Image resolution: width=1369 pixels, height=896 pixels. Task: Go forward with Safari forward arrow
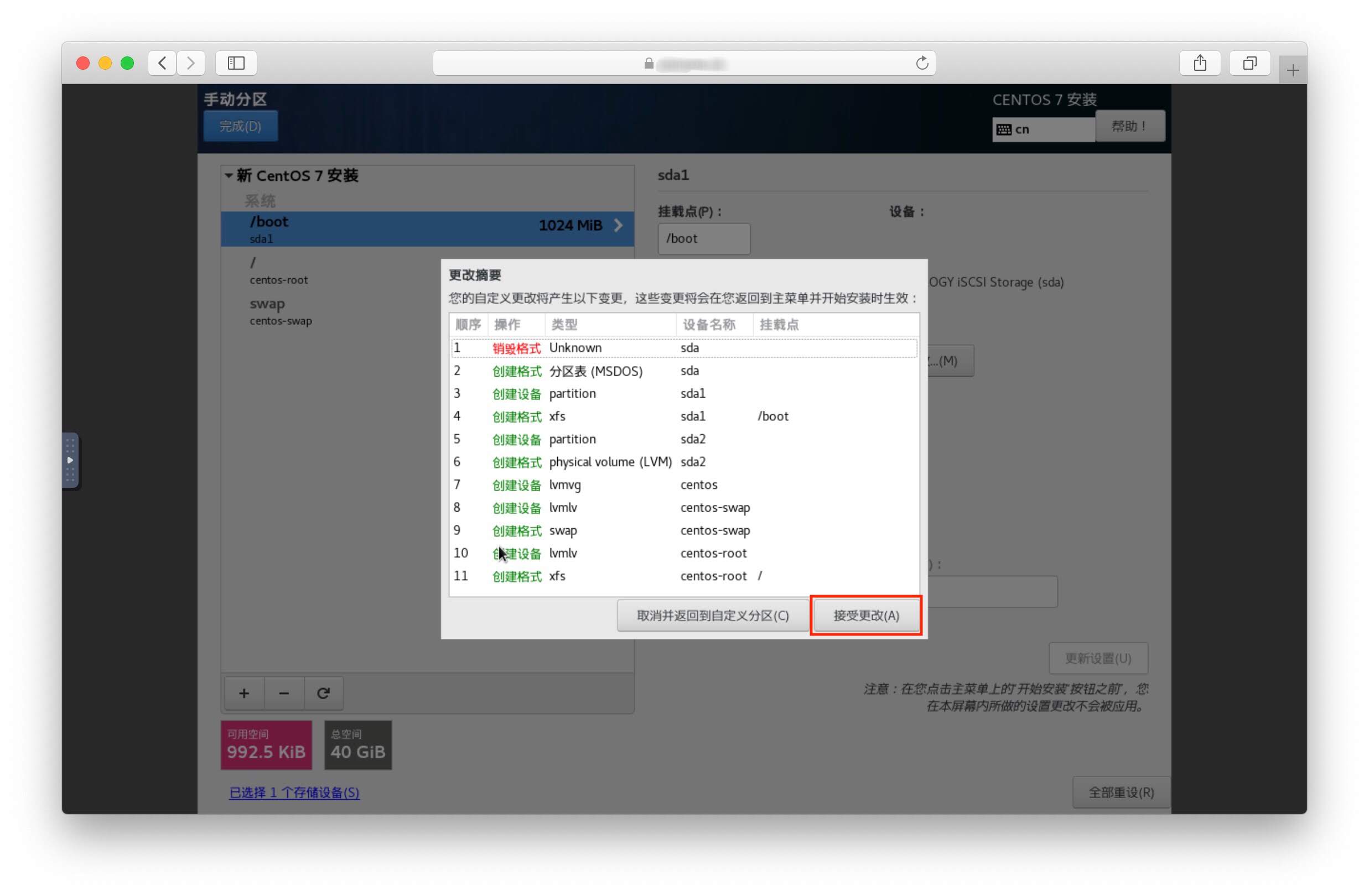190,62
